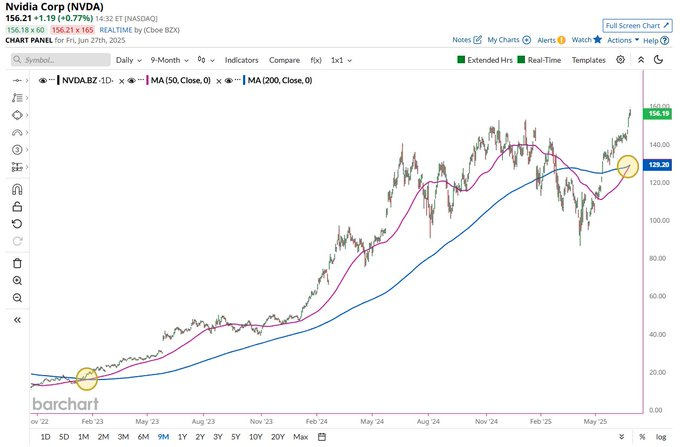Image resolution: width=680 pixels, height=447 pixels.
Task: Expand the annotation tool flyout arrow
Action: 27,98
